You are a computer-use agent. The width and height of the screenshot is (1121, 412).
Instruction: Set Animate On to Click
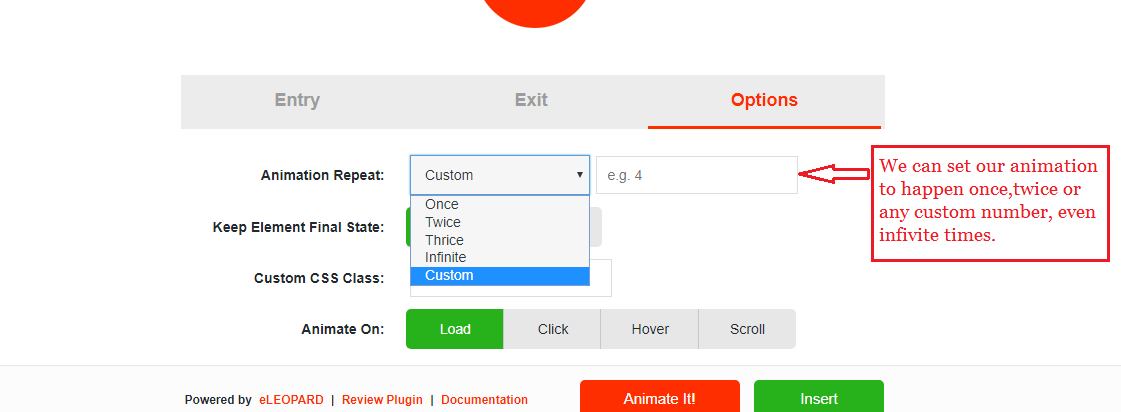click(x=553, y=329)
